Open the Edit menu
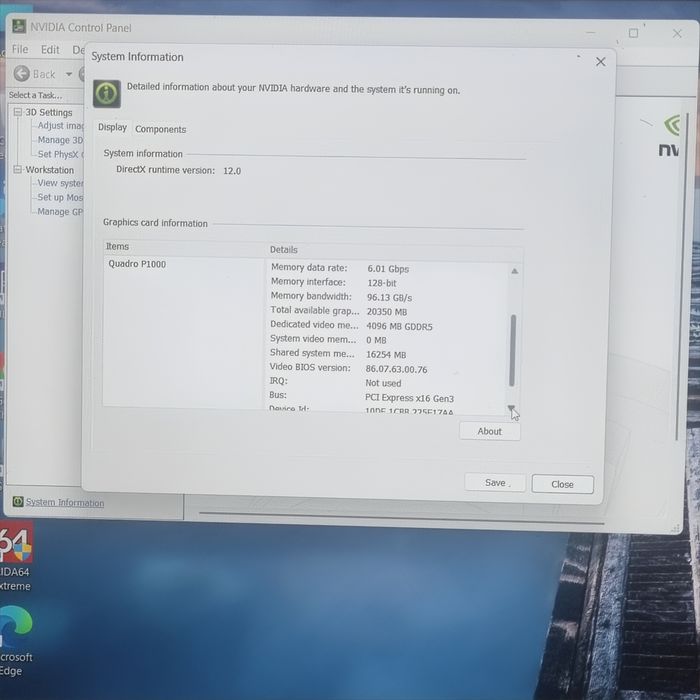The width and height of the screenshot is (700, 700). (x=50, y=50)
